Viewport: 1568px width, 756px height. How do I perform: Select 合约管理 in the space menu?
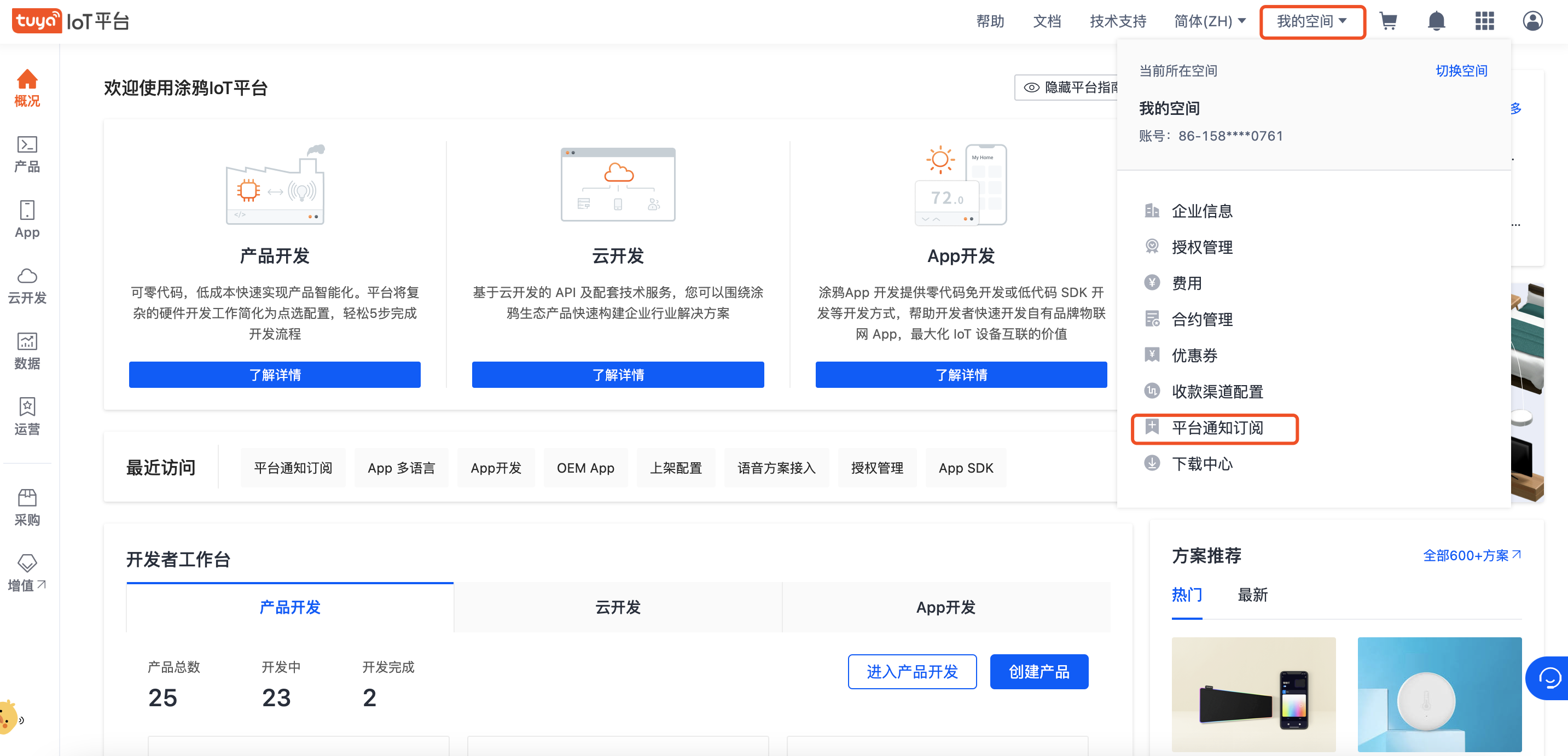click(1202, 319)
